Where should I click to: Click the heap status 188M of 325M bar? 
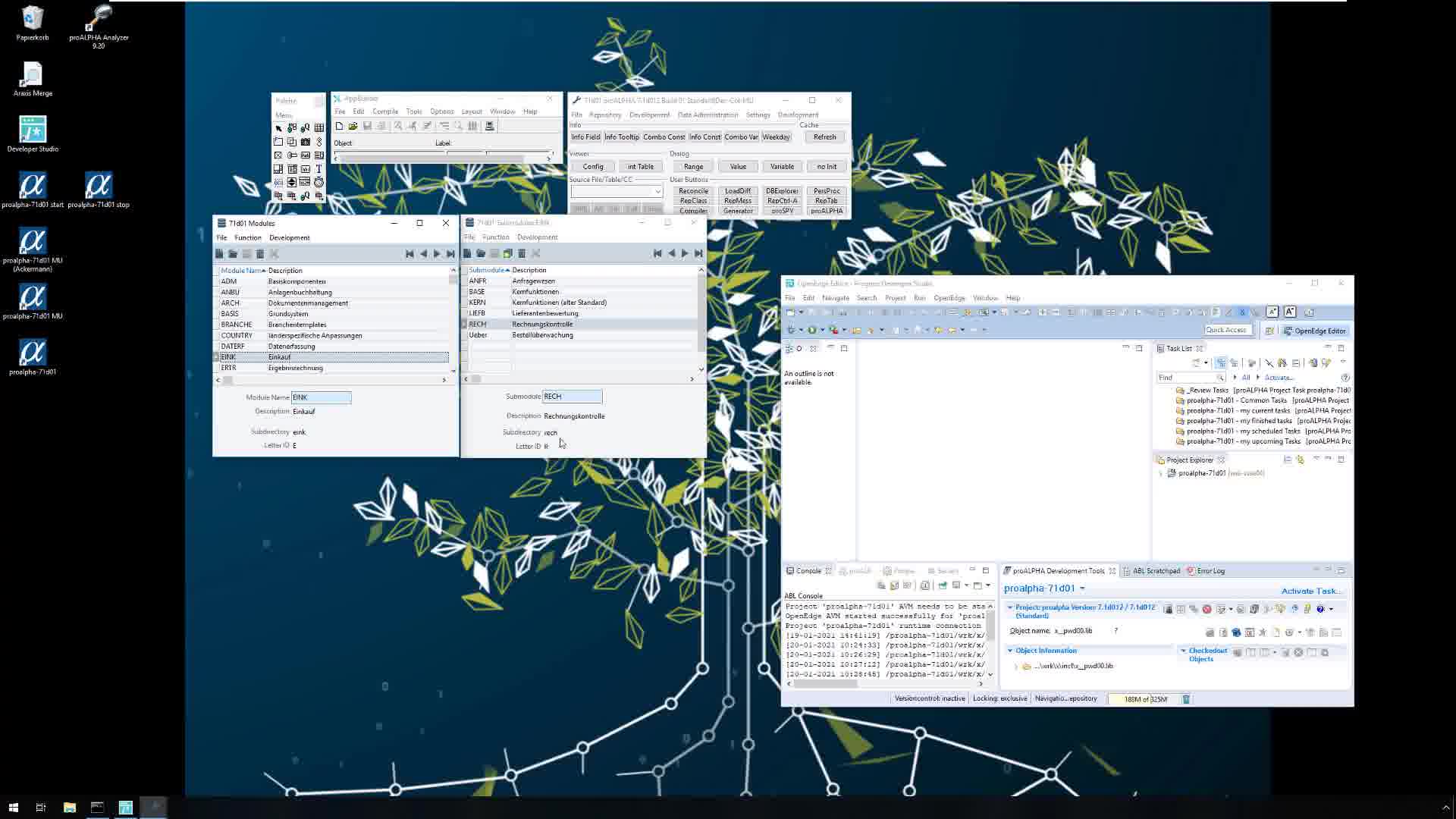point(1144,699)
